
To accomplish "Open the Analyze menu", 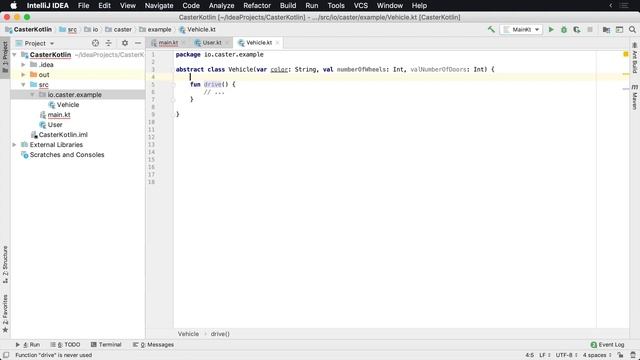I will click(221, 6).
